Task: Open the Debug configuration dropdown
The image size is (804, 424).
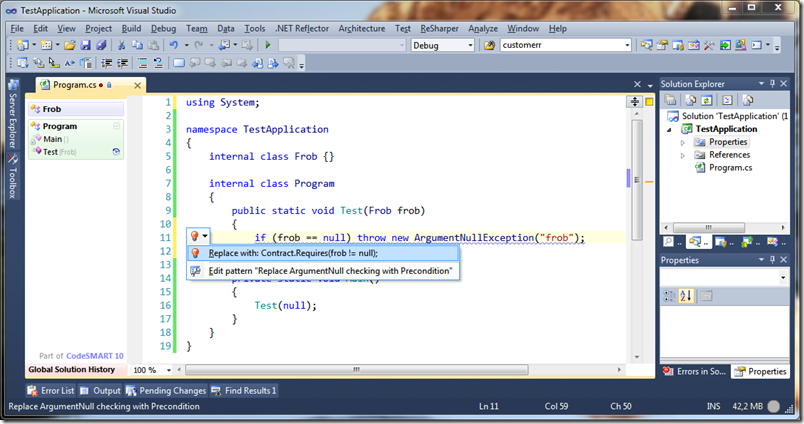Action: (470, 45)
